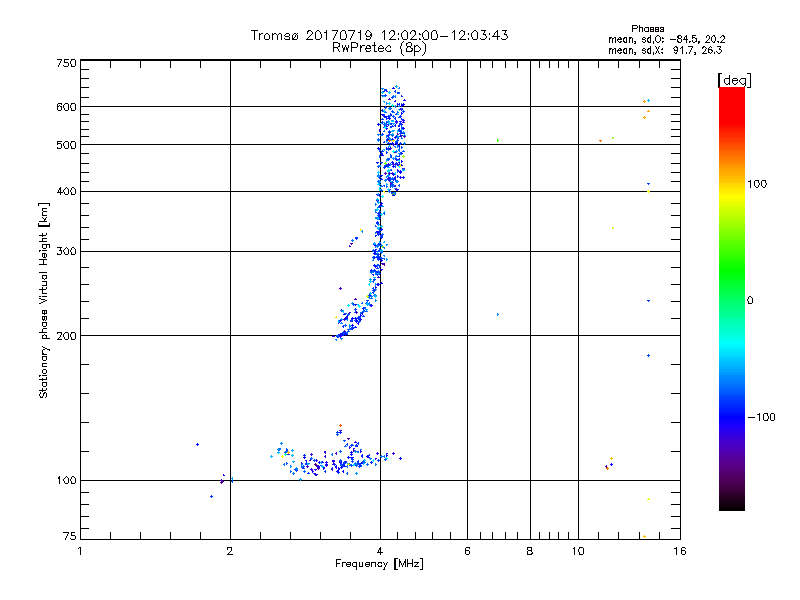
Task: Click the '[deg]' colorbar unit label
Action: coord(734,80)
